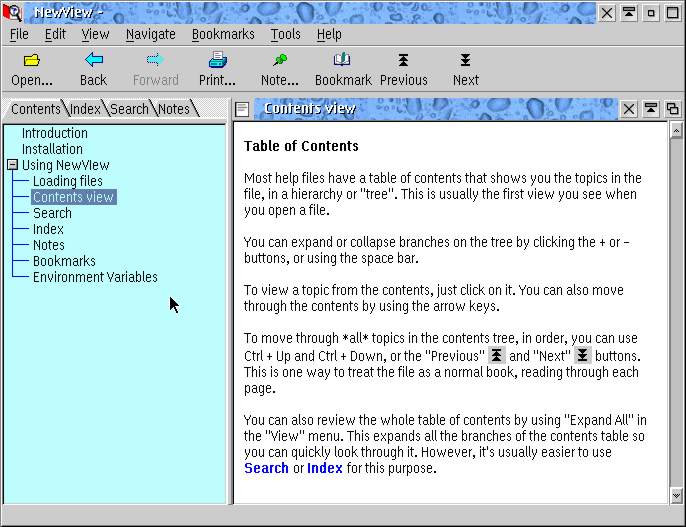Select the Notes topic in the contents tree
Image resolution: width=686 pixels, height=527 pixels.
pos(49,245)
